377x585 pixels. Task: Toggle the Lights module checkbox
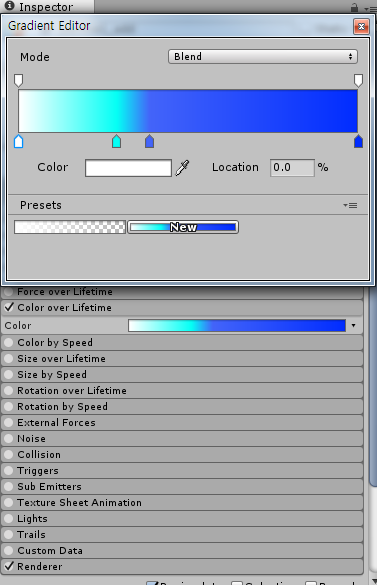pyautogui.click(x=9, y=519)
